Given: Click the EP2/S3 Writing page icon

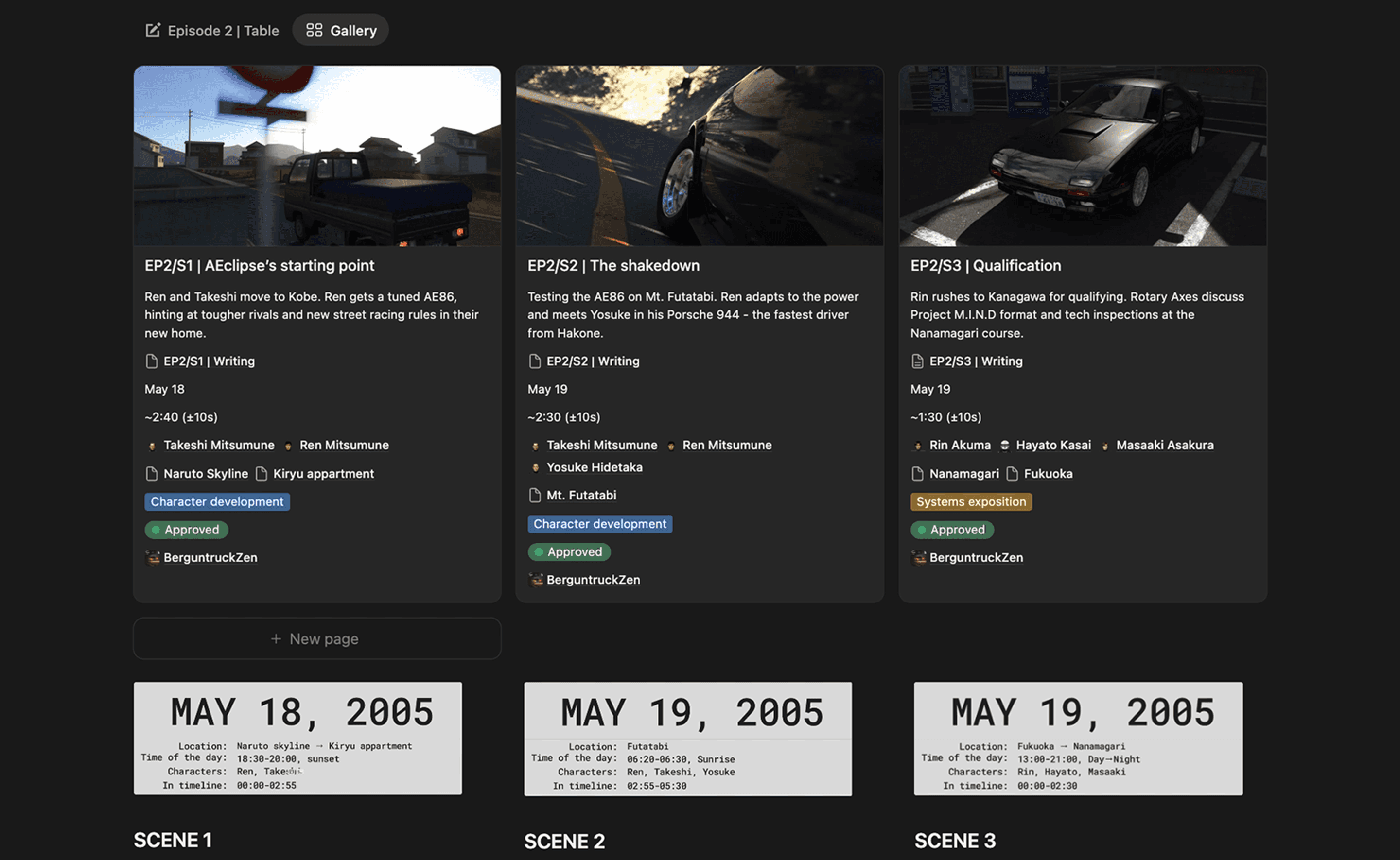Looking at the screenshot, I should tap(917, 361).
